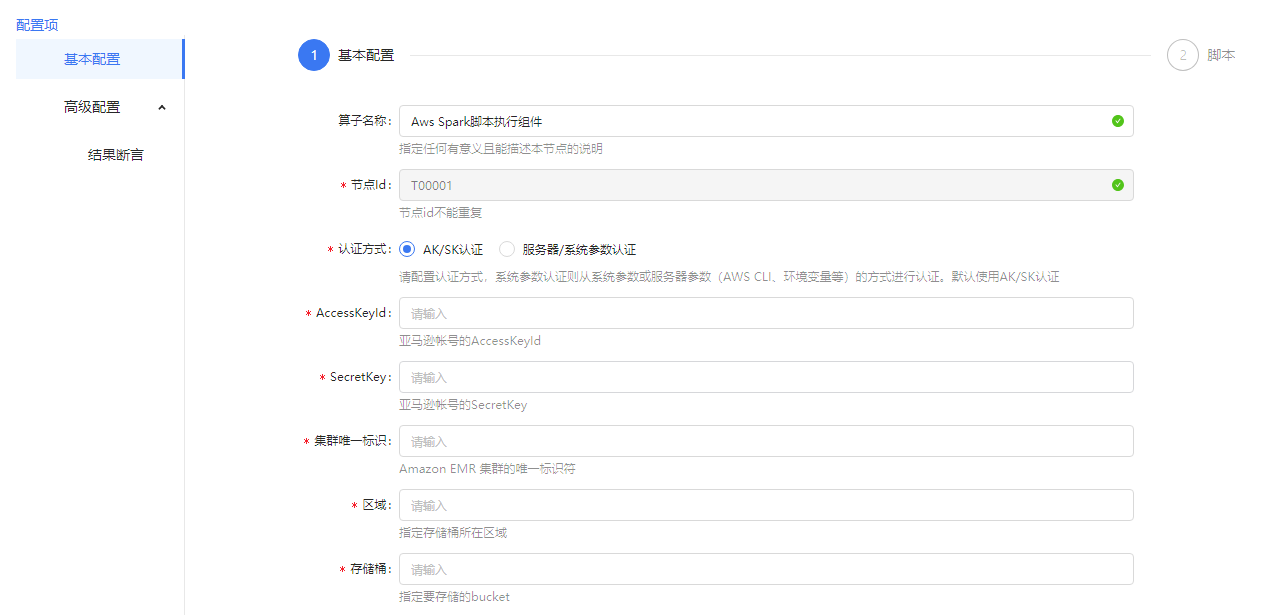The image size is (1286, 615).
Task: Click the step 1 circle for 基本配置
Action: (314, 56)
